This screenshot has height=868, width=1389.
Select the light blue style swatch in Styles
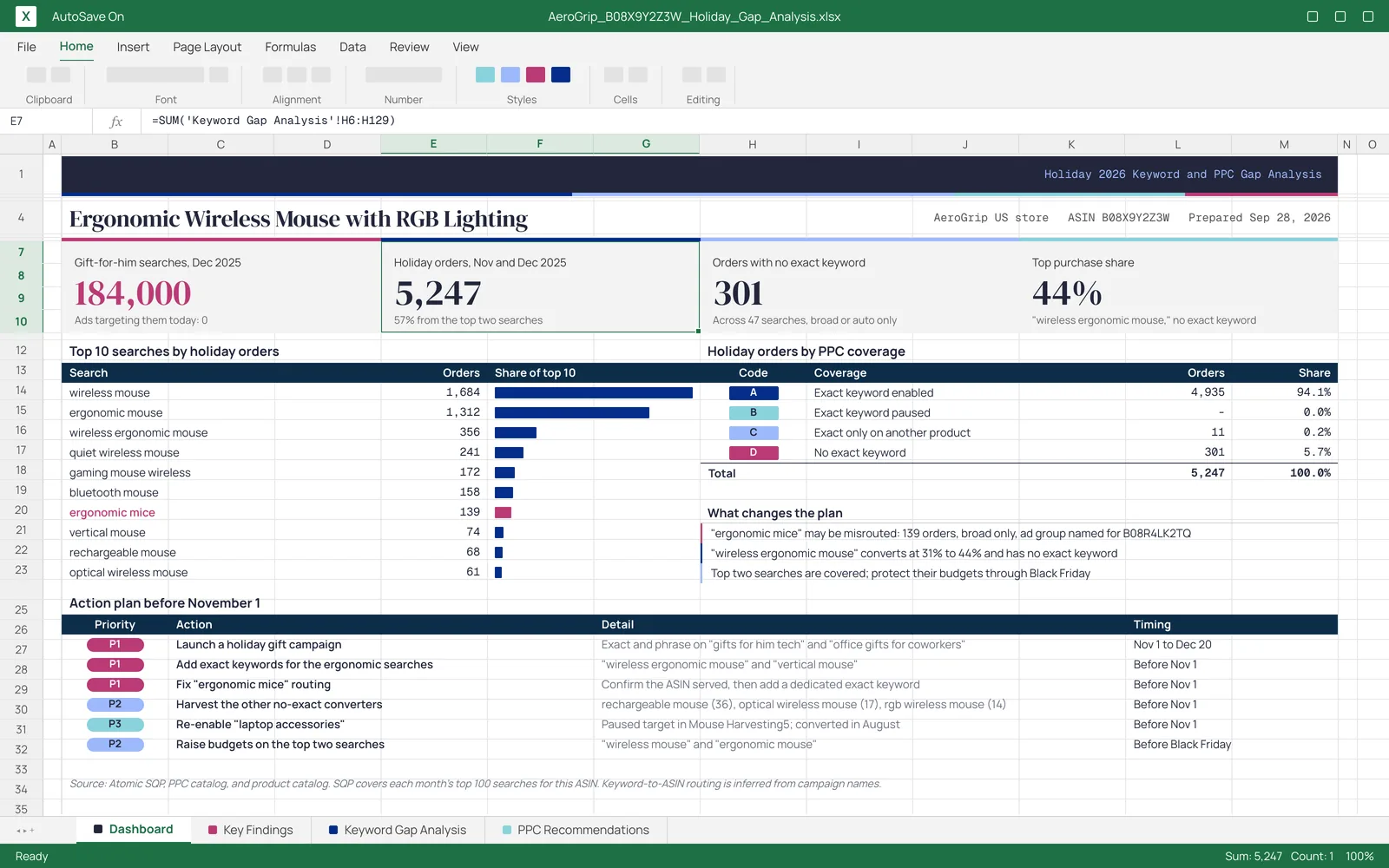click(510, 75)
